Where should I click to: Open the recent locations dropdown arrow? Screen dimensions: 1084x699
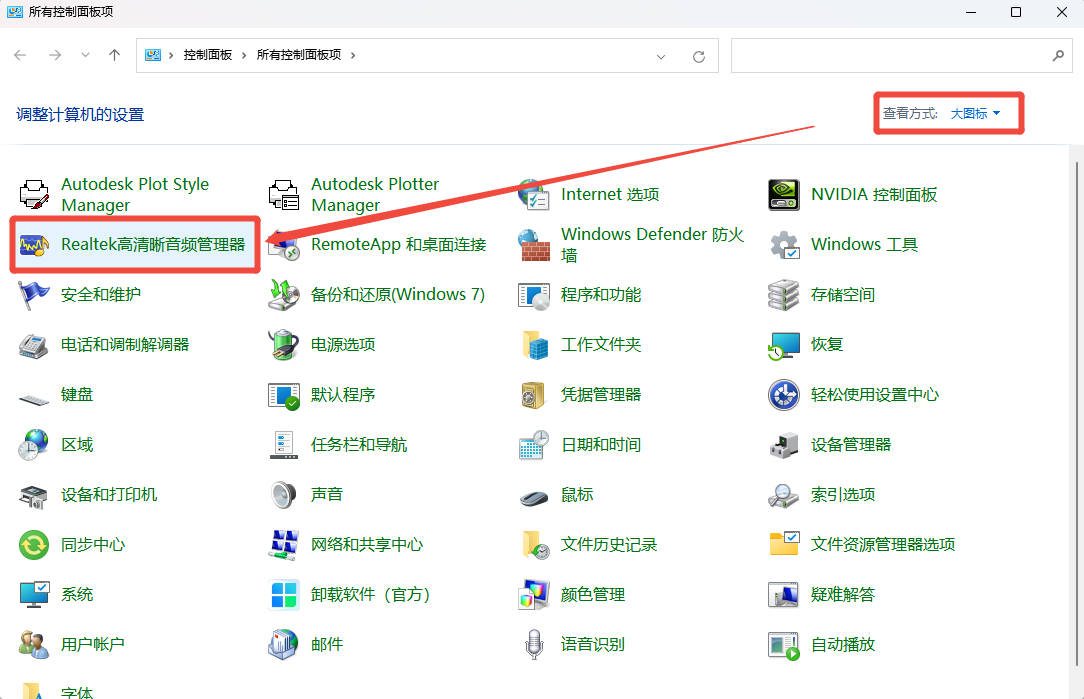pyautogui.click(x=85, y=55)
